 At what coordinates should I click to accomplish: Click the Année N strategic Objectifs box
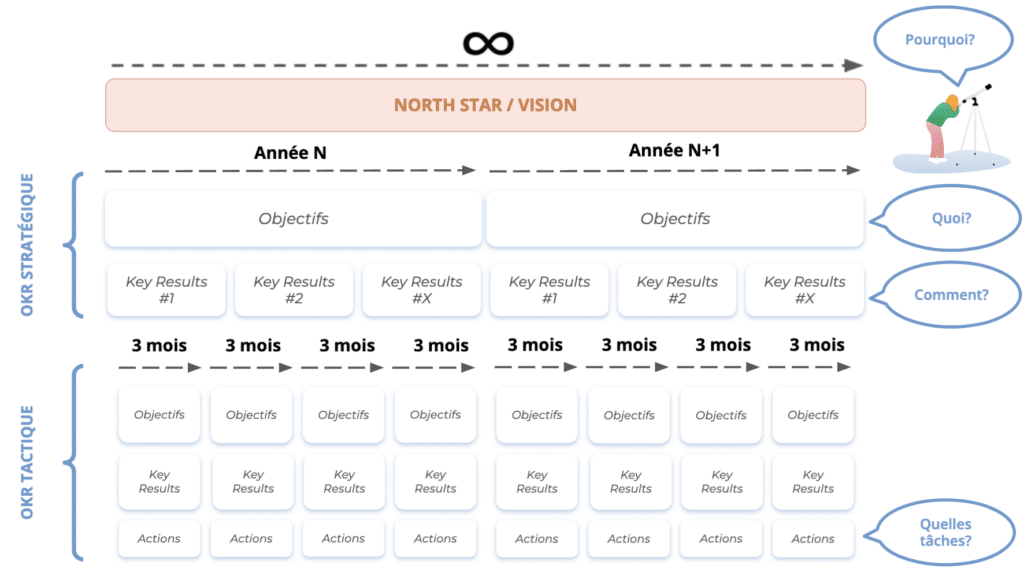click(293, 219)
